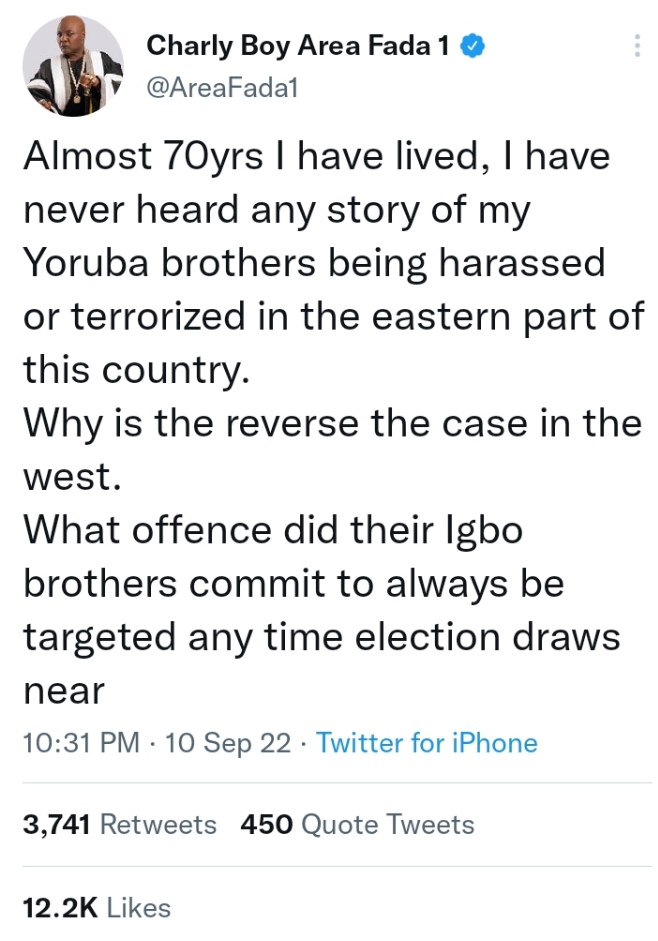Click the text 'this country.' in the tweet
Image resolution: width=658 pixels, height=941 pixels.
(x=133, y=370)
